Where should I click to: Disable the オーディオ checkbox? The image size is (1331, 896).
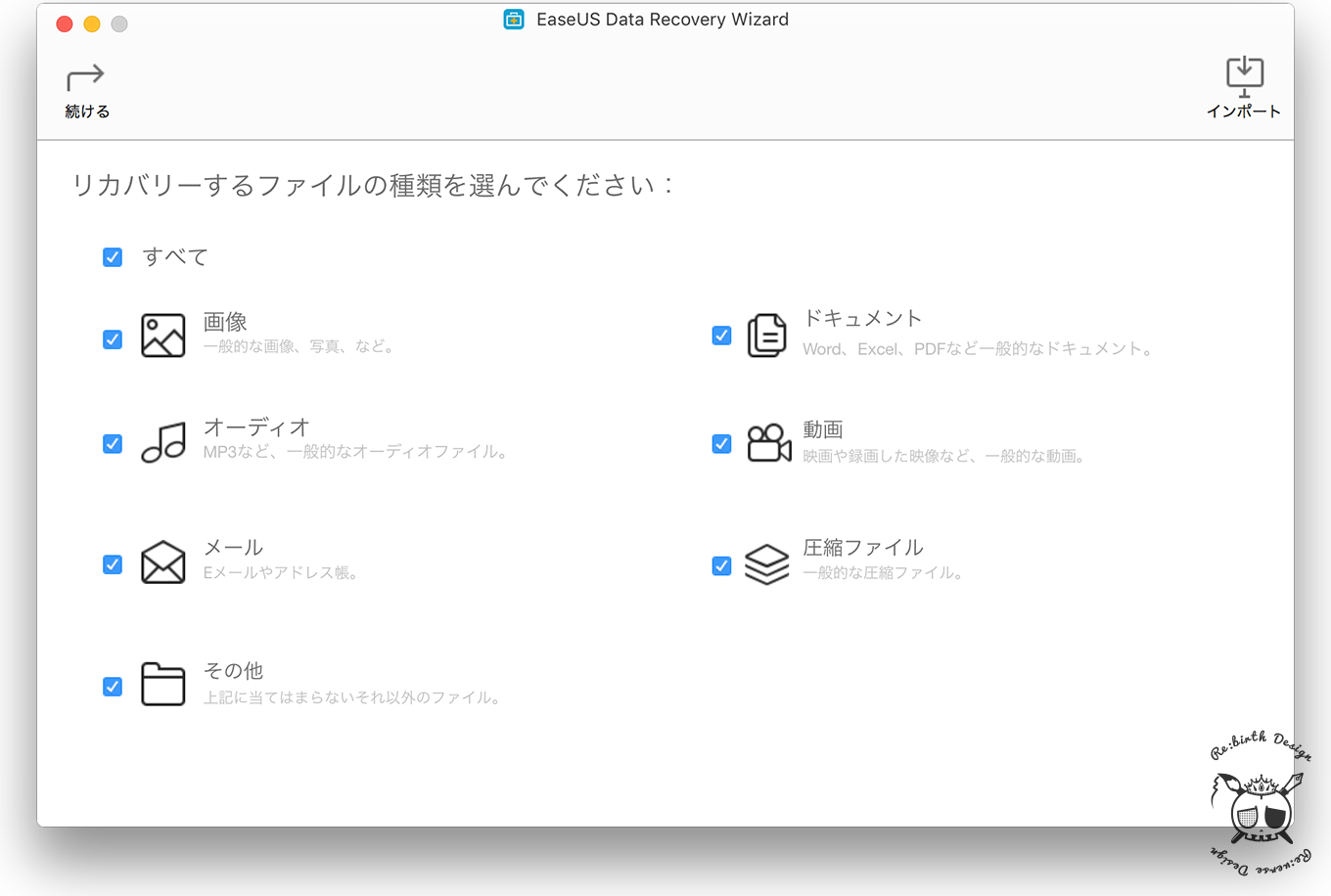click(x=113, y=444)
